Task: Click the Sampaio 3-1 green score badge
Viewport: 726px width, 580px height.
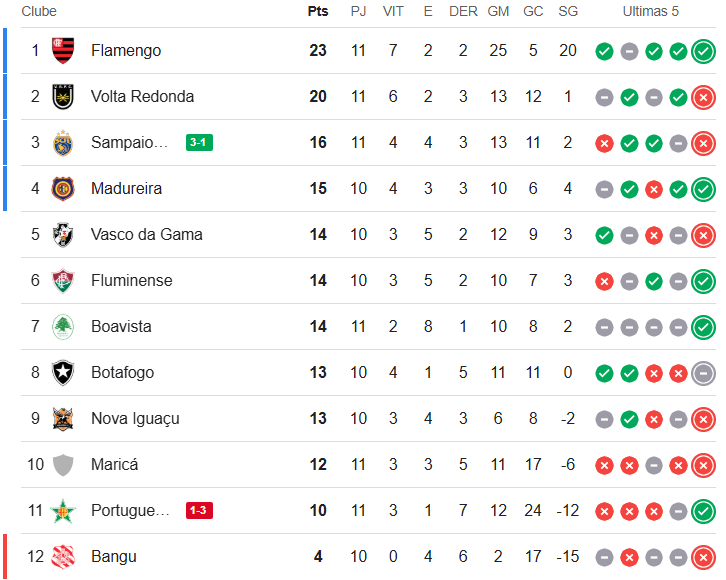Action: click(199, 142)
